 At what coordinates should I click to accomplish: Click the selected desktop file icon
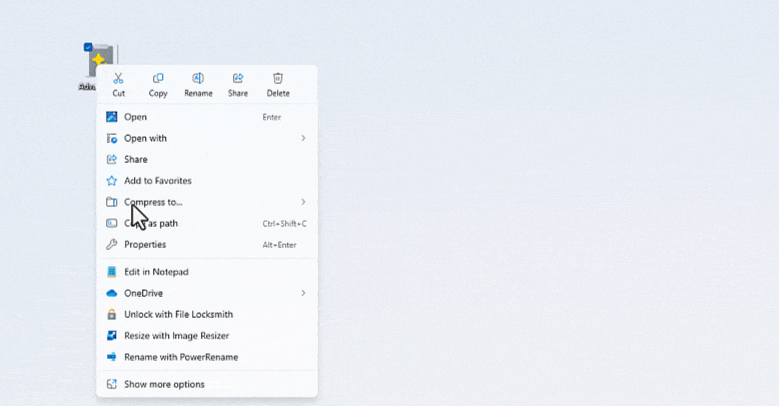(101, 61)
